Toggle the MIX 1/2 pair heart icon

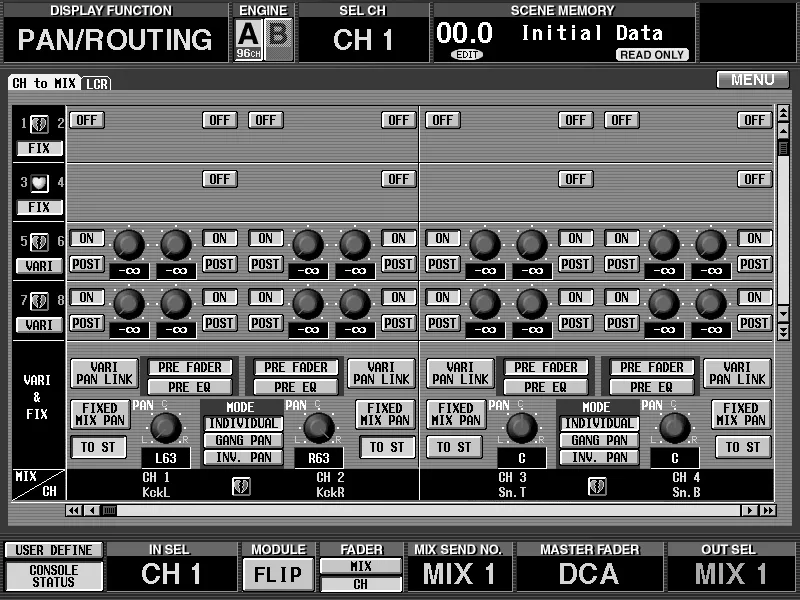point(39,123)
